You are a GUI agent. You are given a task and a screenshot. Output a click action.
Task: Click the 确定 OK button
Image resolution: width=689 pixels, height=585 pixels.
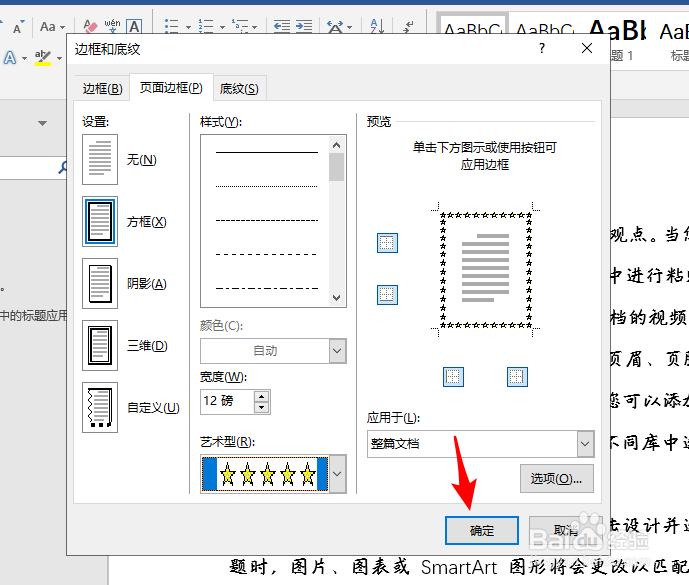(482, 530)
